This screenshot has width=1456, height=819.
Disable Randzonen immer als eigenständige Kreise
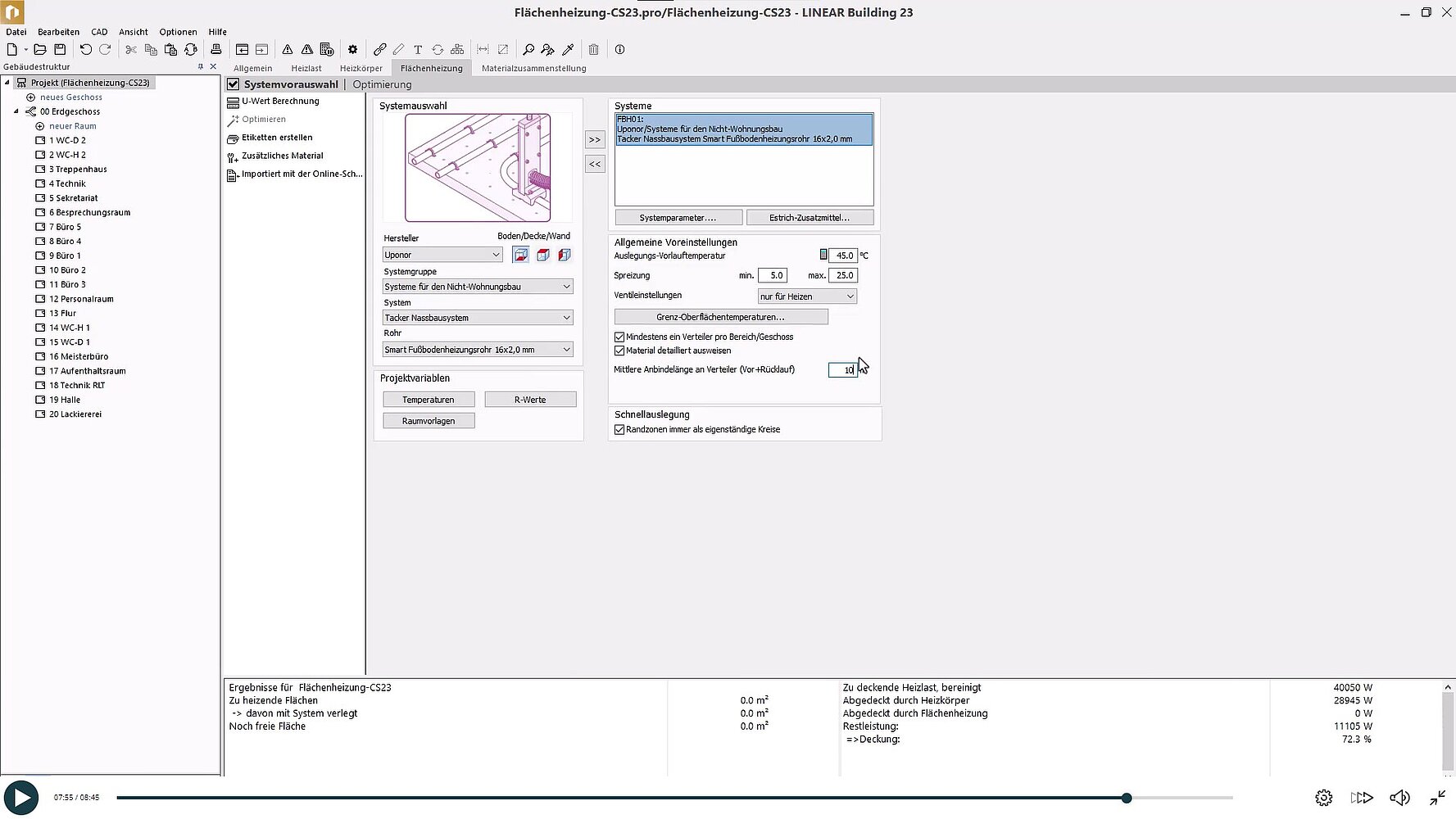tap(619, 429)
